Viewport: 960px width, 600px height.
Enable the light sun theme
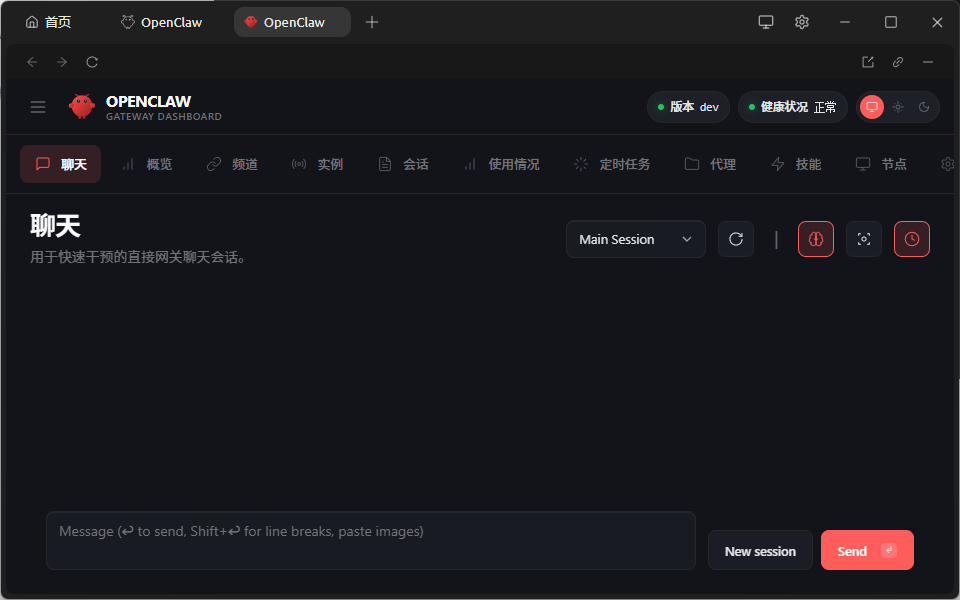897,107
